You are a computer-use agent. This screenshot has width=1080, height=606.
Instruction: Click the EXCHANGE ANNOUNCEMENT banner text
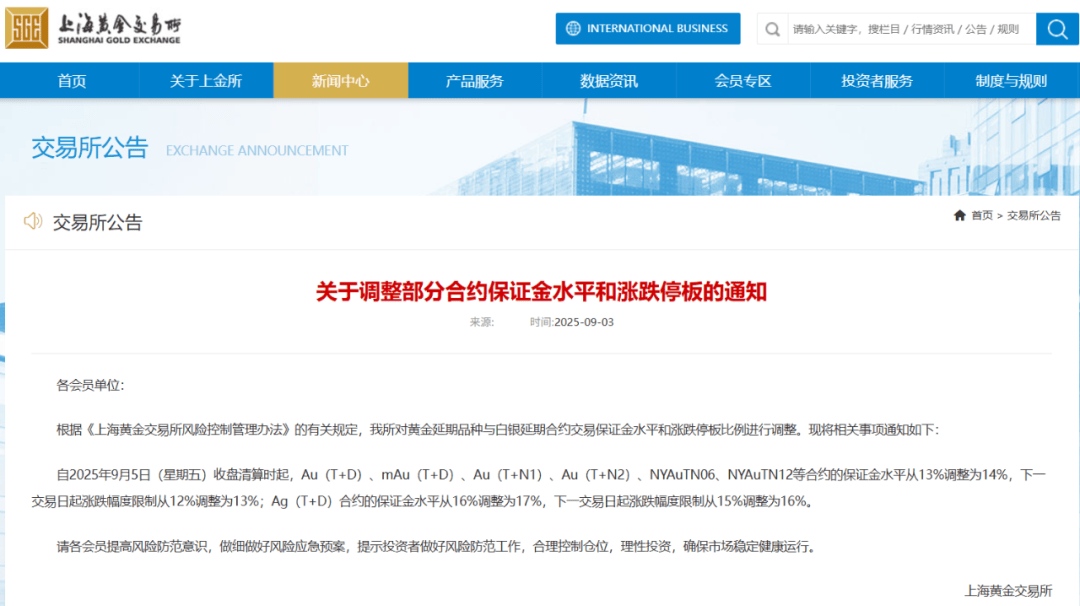point(257,150)
